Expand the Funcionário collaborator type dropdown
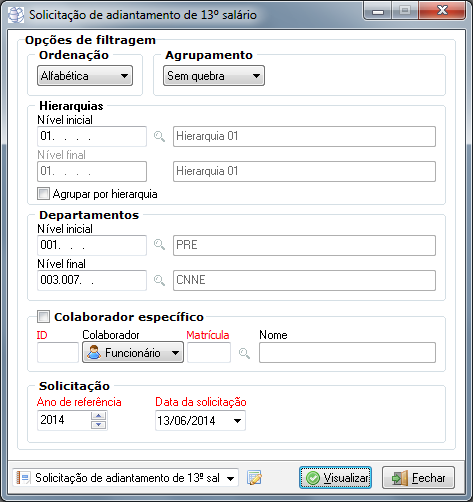The image size is (473, 502). click(x=133, y=352)
